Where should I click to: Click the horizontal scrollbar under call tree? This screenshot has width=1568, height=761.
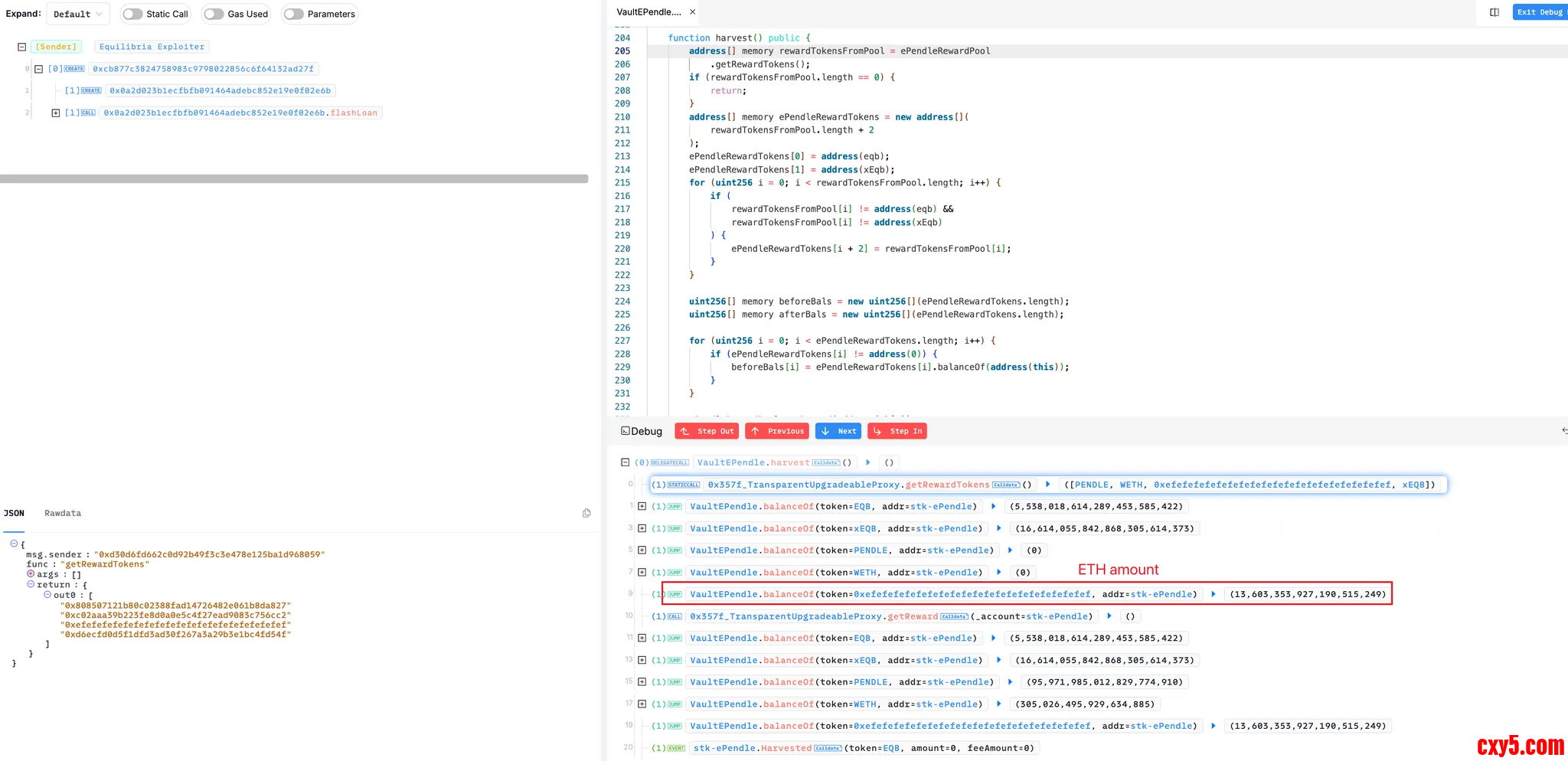294,178
